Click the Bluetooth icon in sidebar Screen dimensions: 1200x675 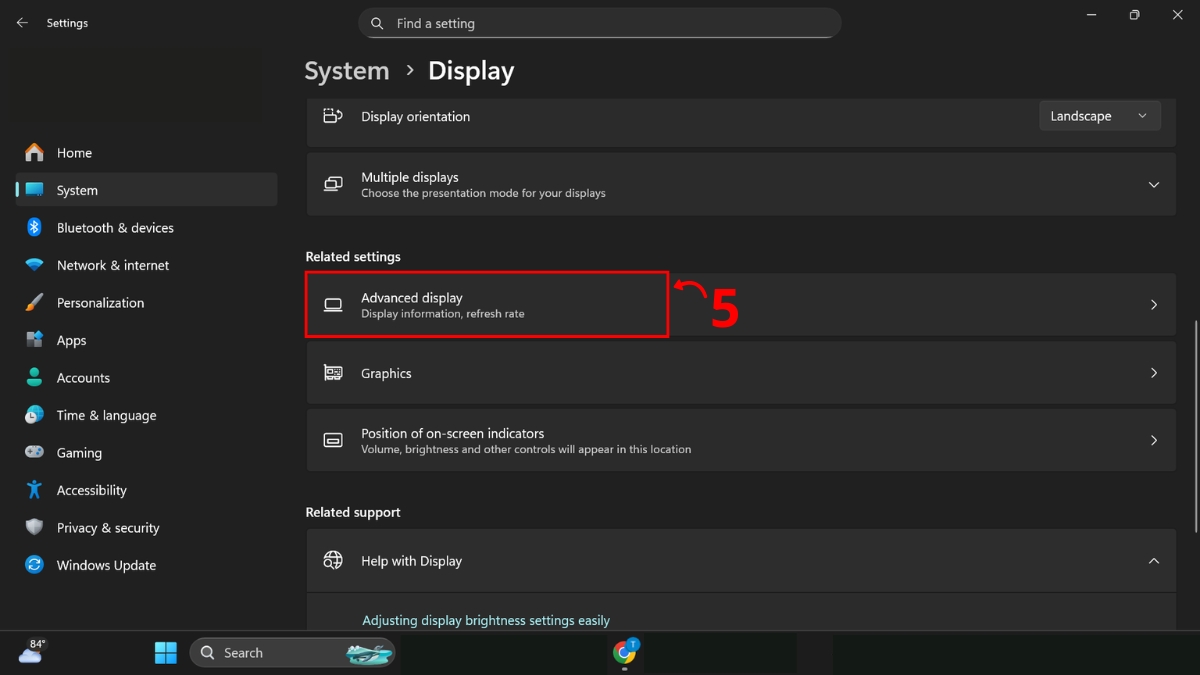34,228
